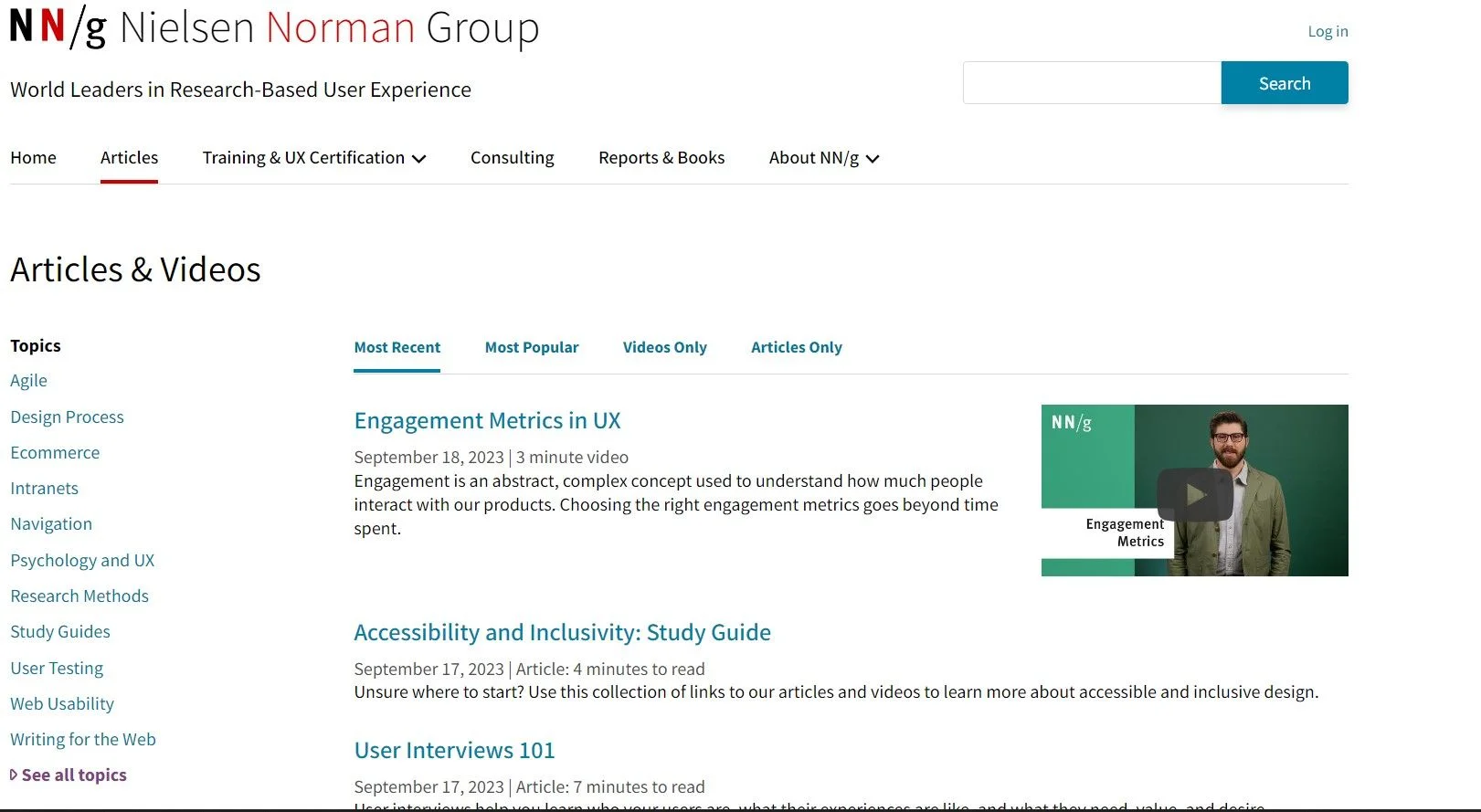Open the About NN/g dropdown menu
This screenshot has width=1481, height=812.
pyautogui.click(x=823, y=158)
